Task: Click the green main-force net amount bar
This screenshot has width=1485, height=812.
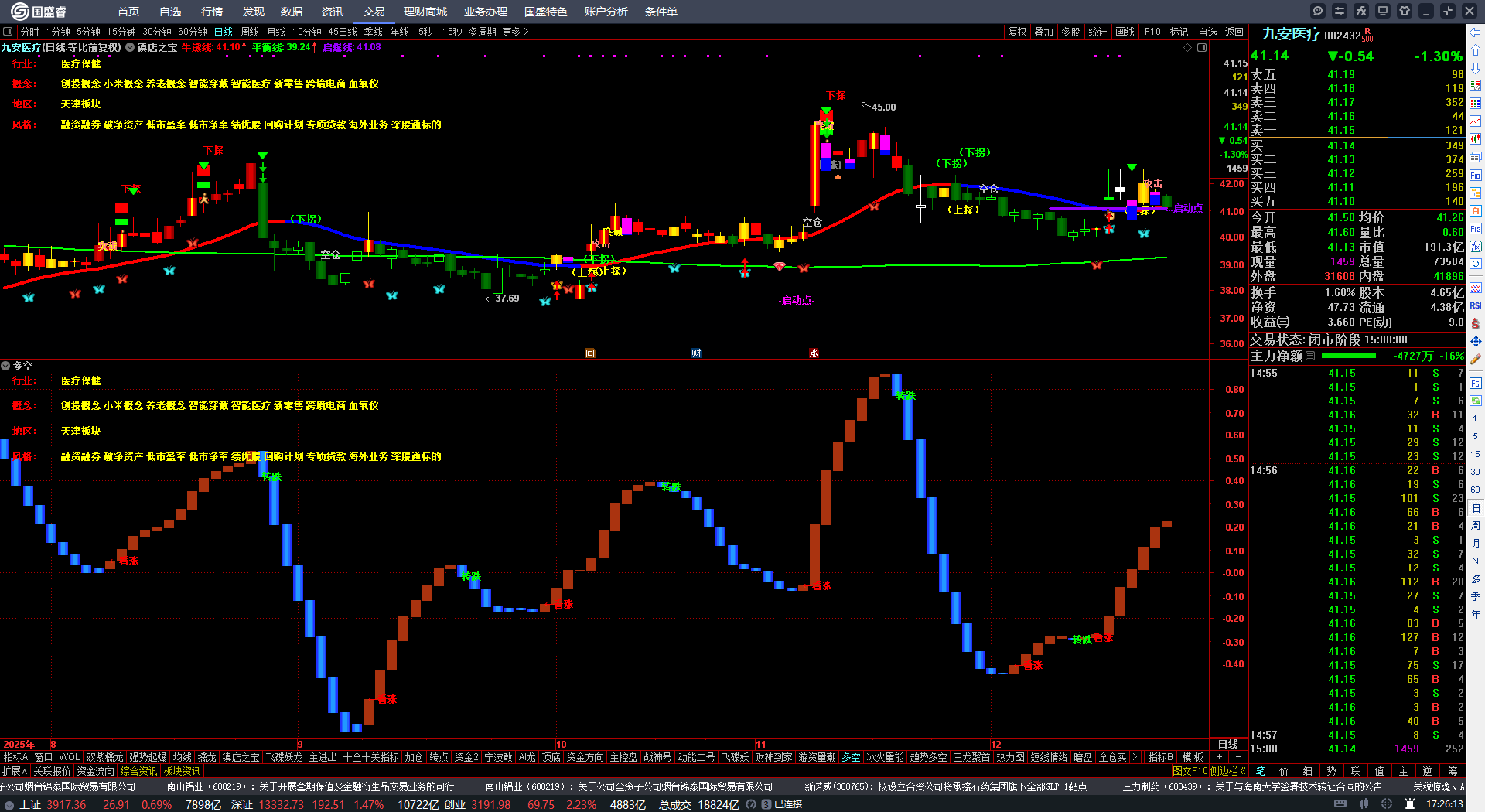Action: click(x=1349, y=357)
